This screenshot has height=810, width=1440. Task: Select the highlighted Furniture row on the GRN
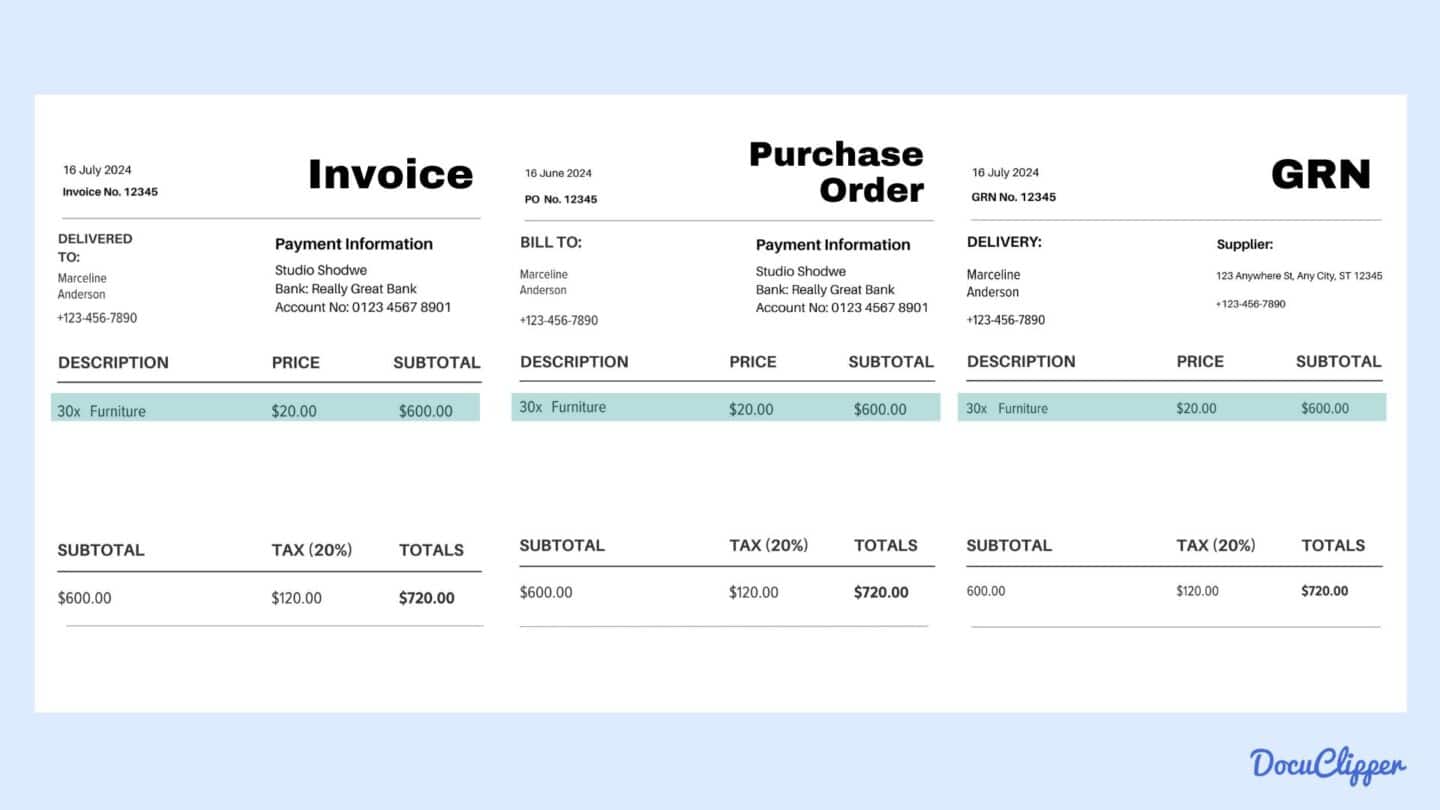[x=1172, y=407]
